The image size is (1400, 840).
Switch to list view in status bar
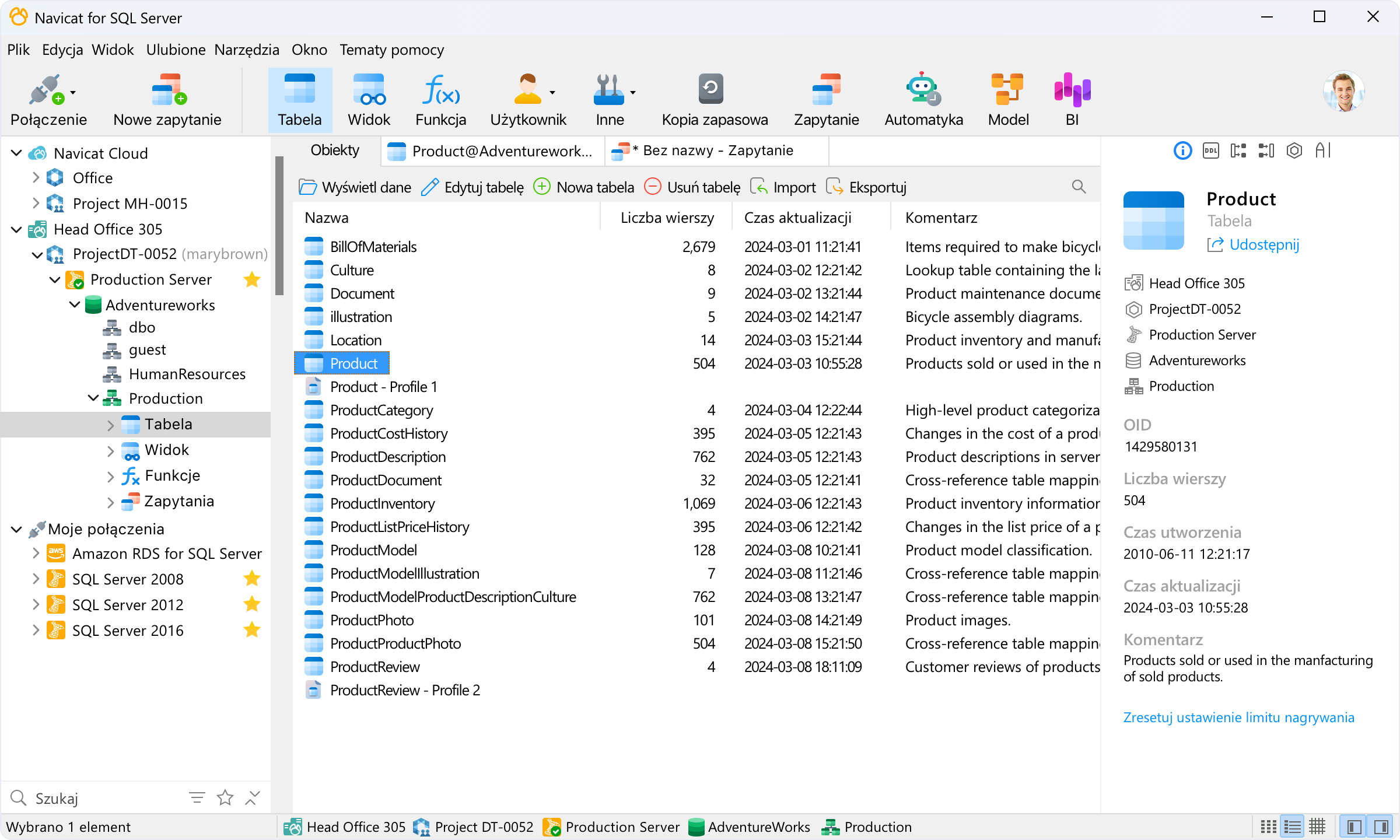[x=1293, y=827]
